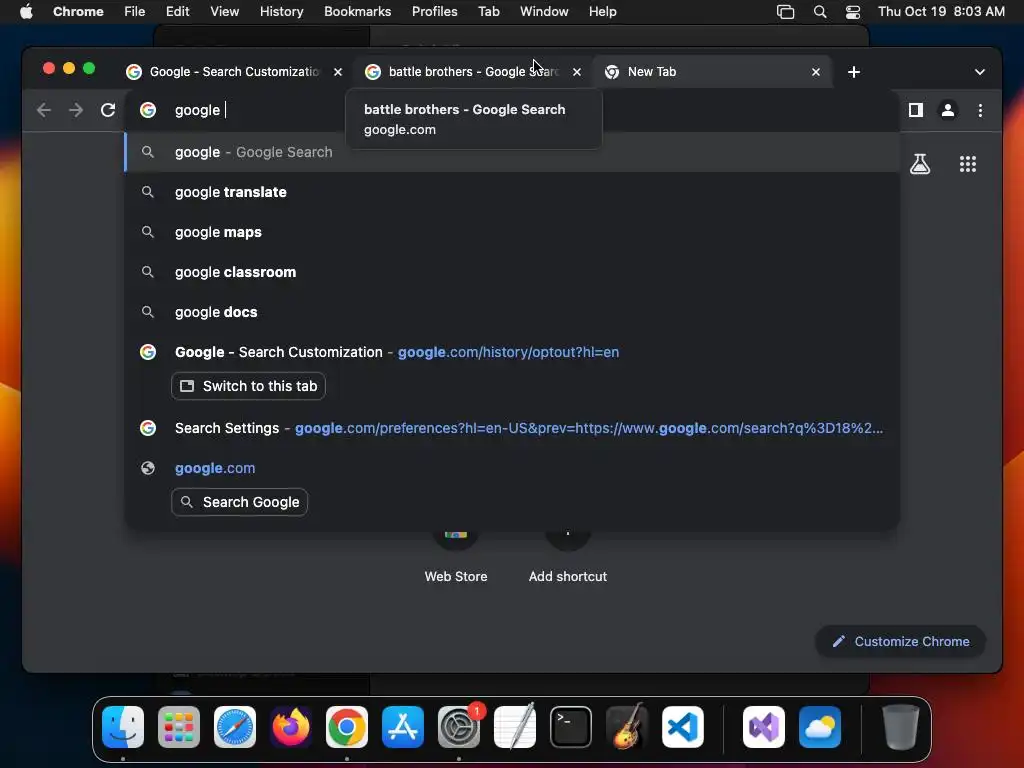Close the battle brothers tab

point(577,72)
